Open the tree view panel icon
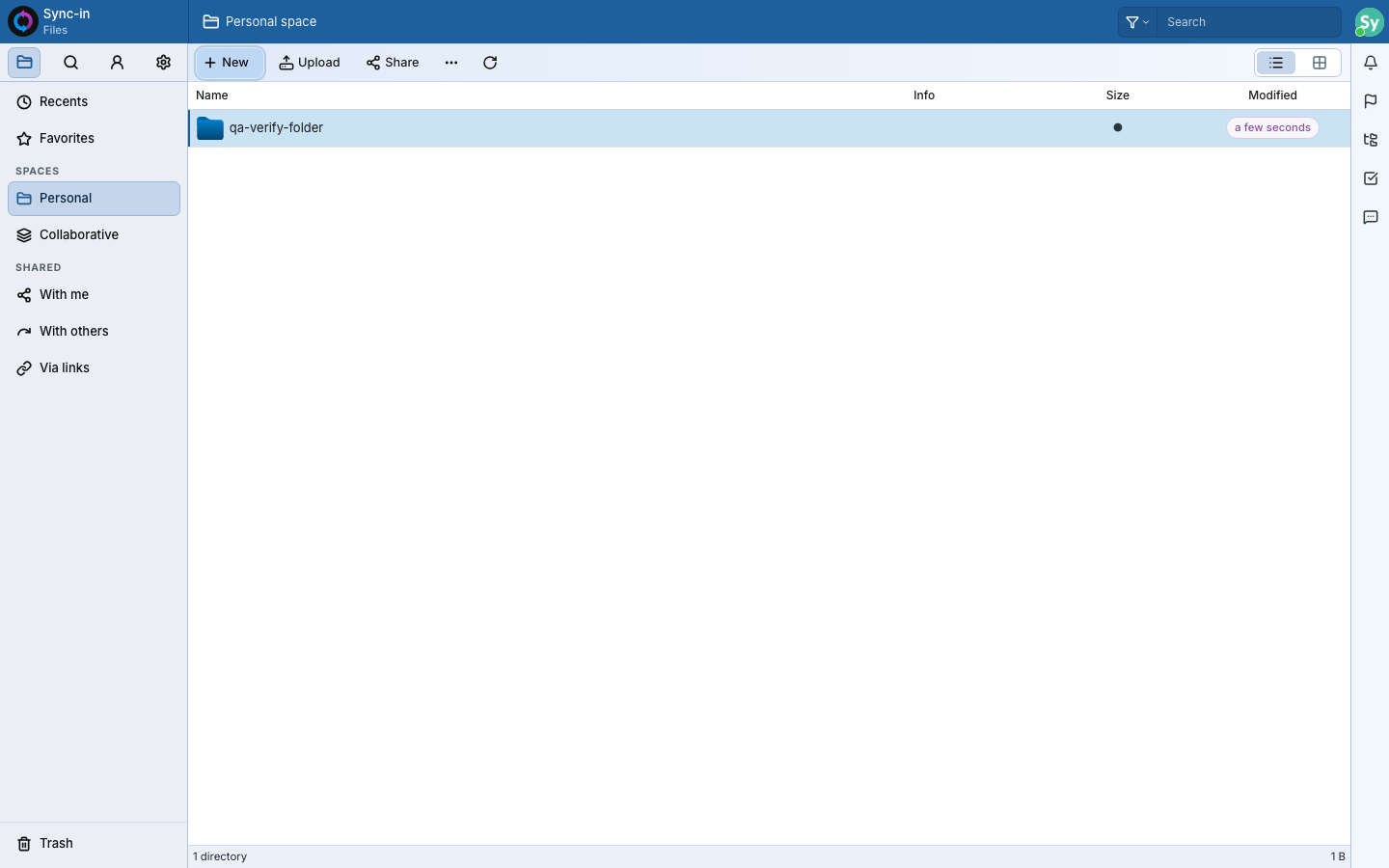1389x868 pixels. [x=1371, y=140]
